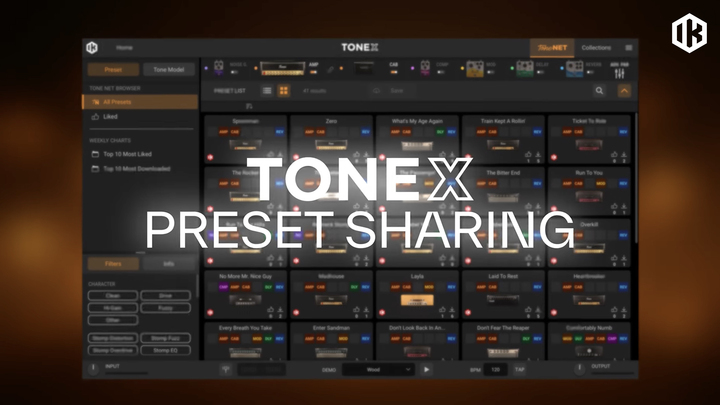Open the demo Wood dropdown
The image size is (720, 405).
click(x=378, y=369)
